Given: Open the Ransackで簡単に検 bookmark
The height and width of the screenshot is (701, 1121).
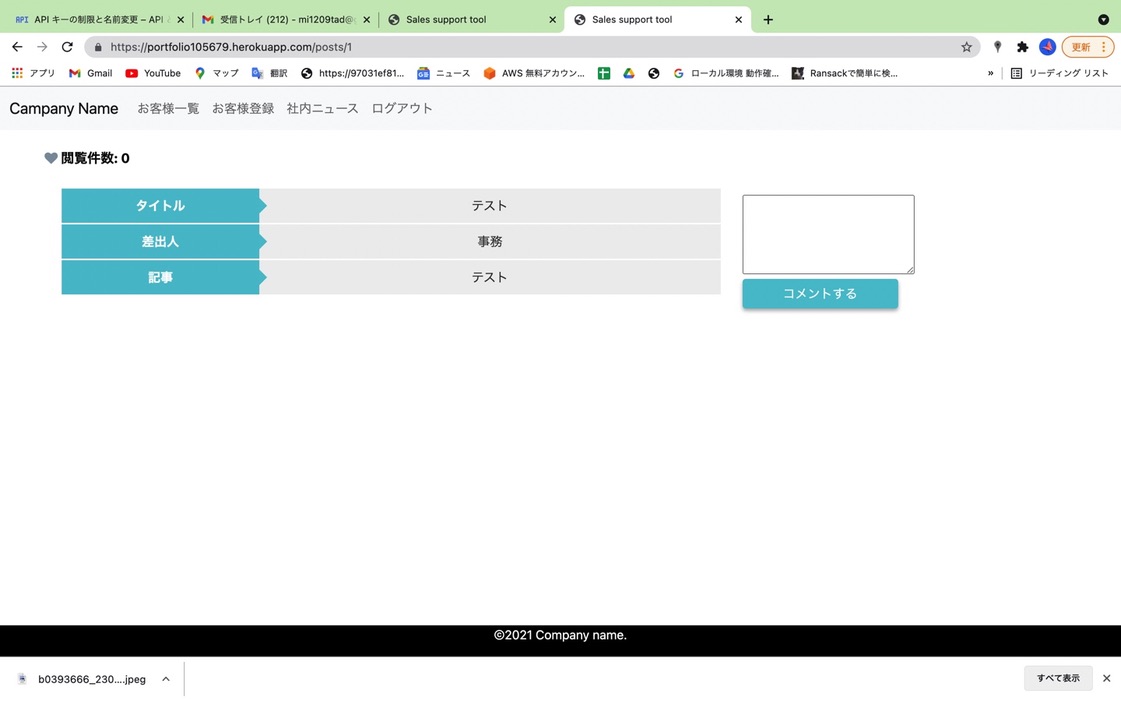Looking at the screenshot, I should [844, 73].
